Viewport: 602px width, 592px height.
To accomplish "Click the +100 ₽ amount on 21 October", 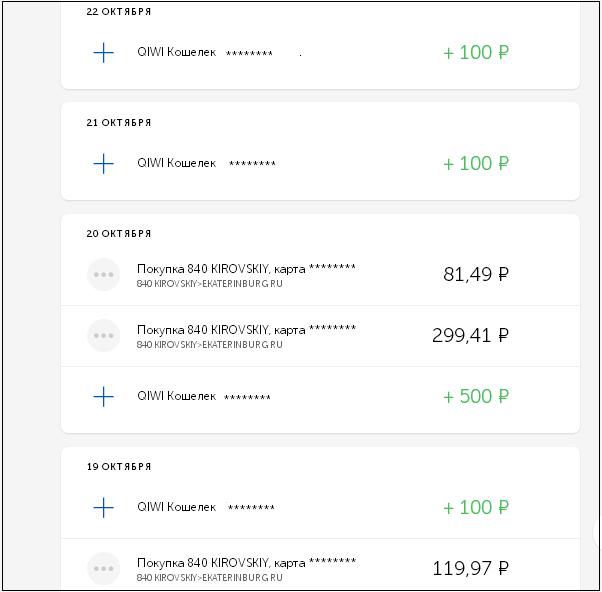I will pyautogui.click(x=476, y=164).
